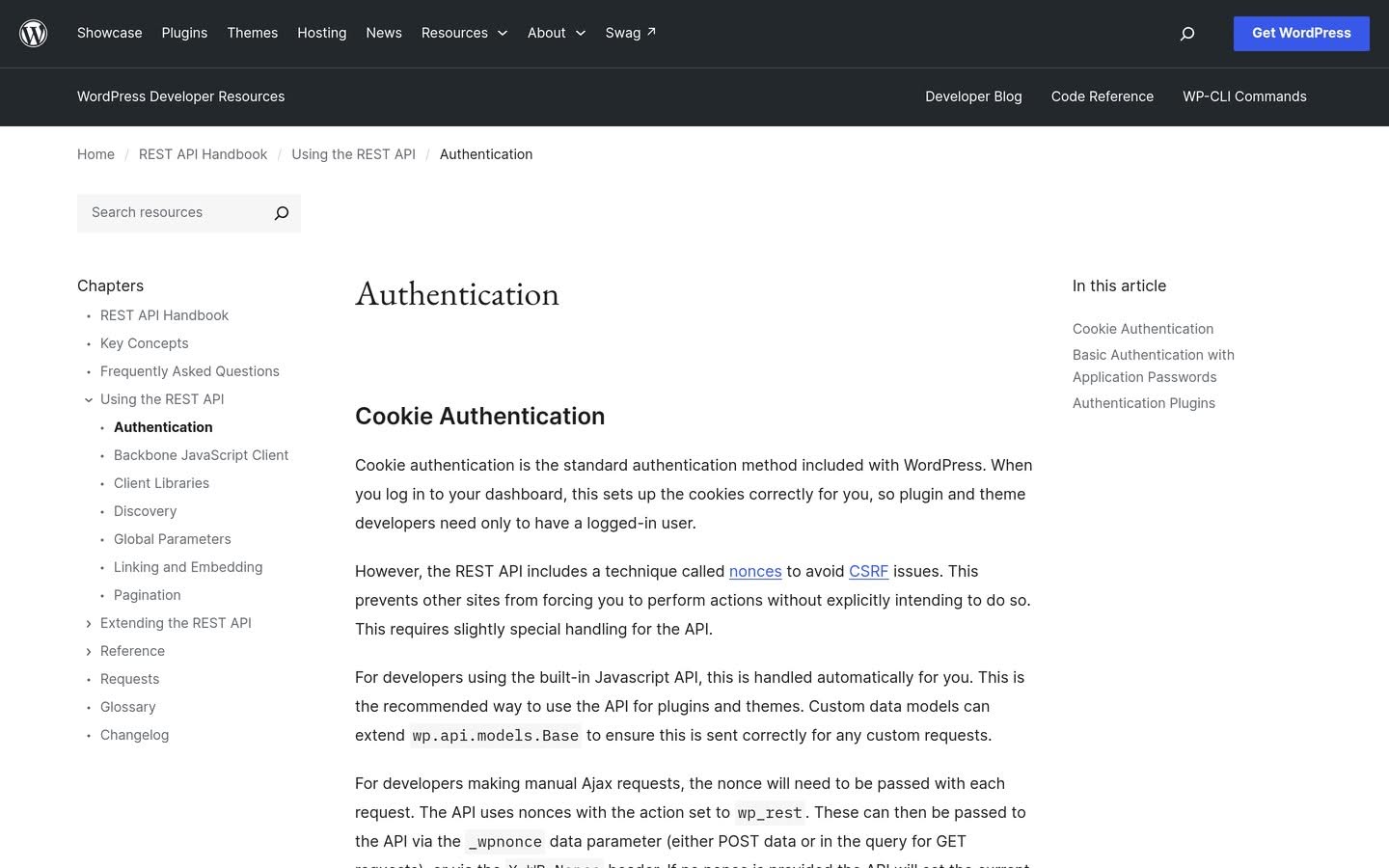
Task: Select the Authentication chapter item
Action: point(163,427)
